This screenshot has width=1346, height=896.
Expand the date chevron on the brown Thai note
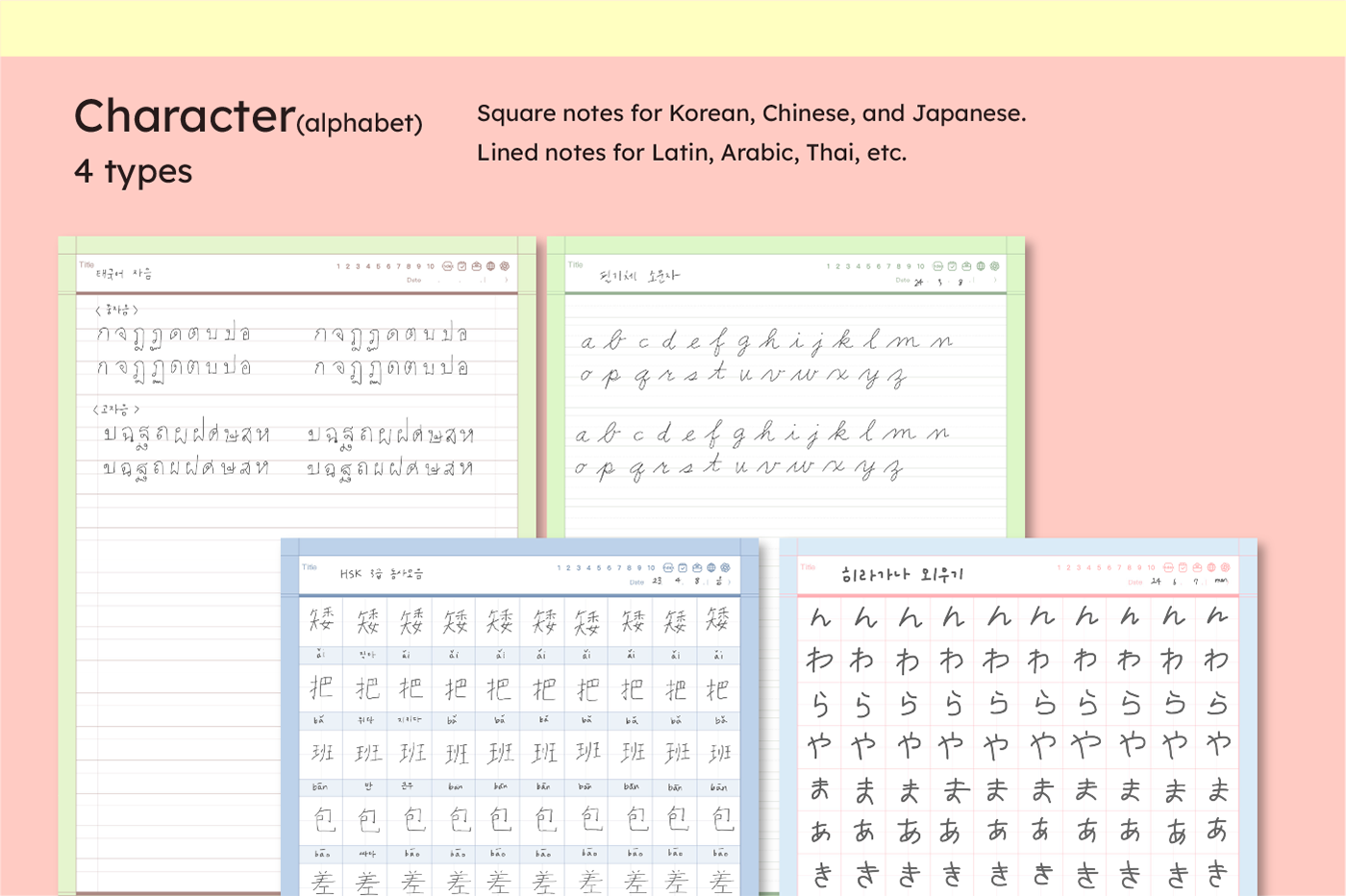(x=506, y=281)
